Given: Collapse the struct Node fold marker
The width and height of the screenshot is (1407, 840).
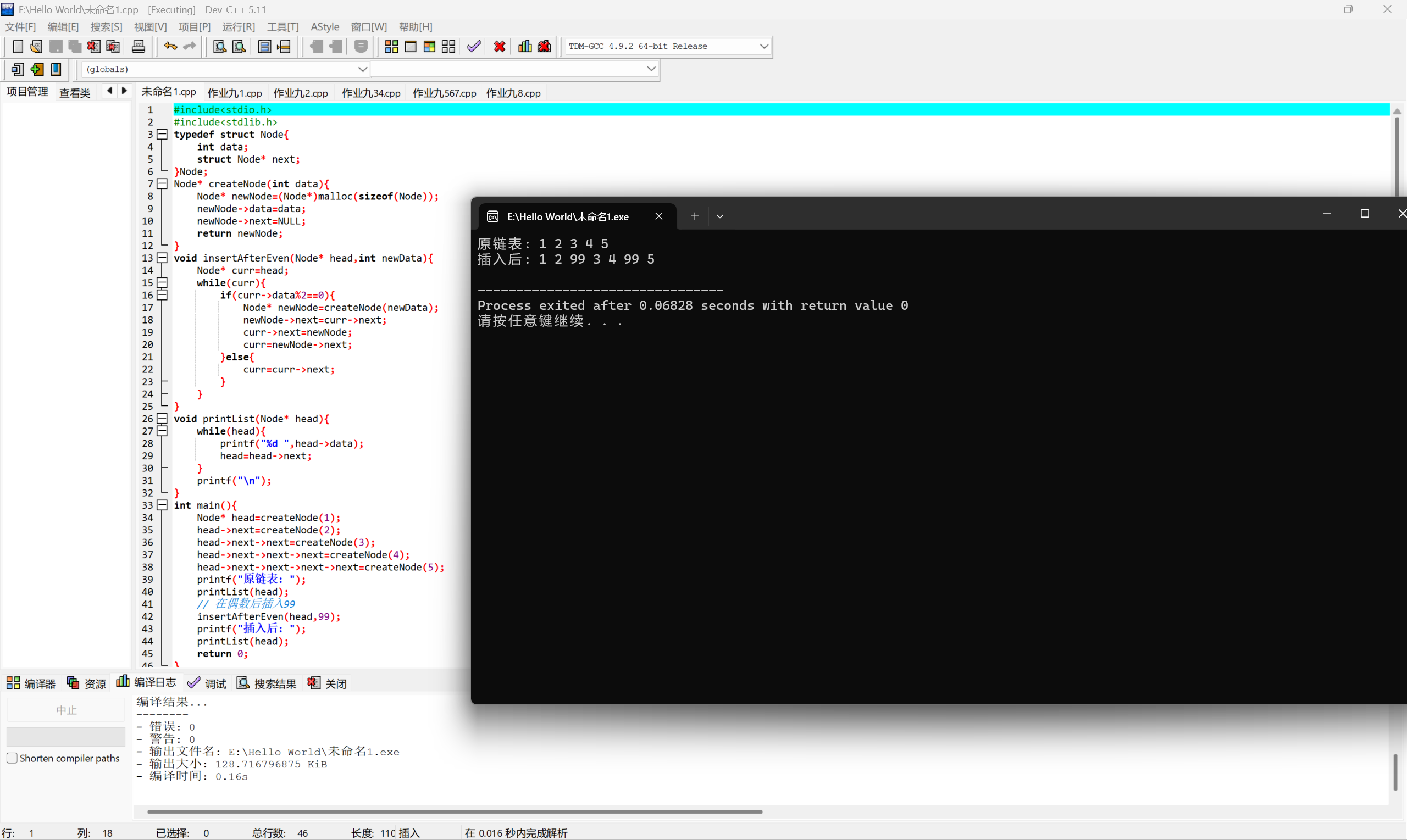Looking at the screenshot, I should pyautogui.click(x=162, y=134).
